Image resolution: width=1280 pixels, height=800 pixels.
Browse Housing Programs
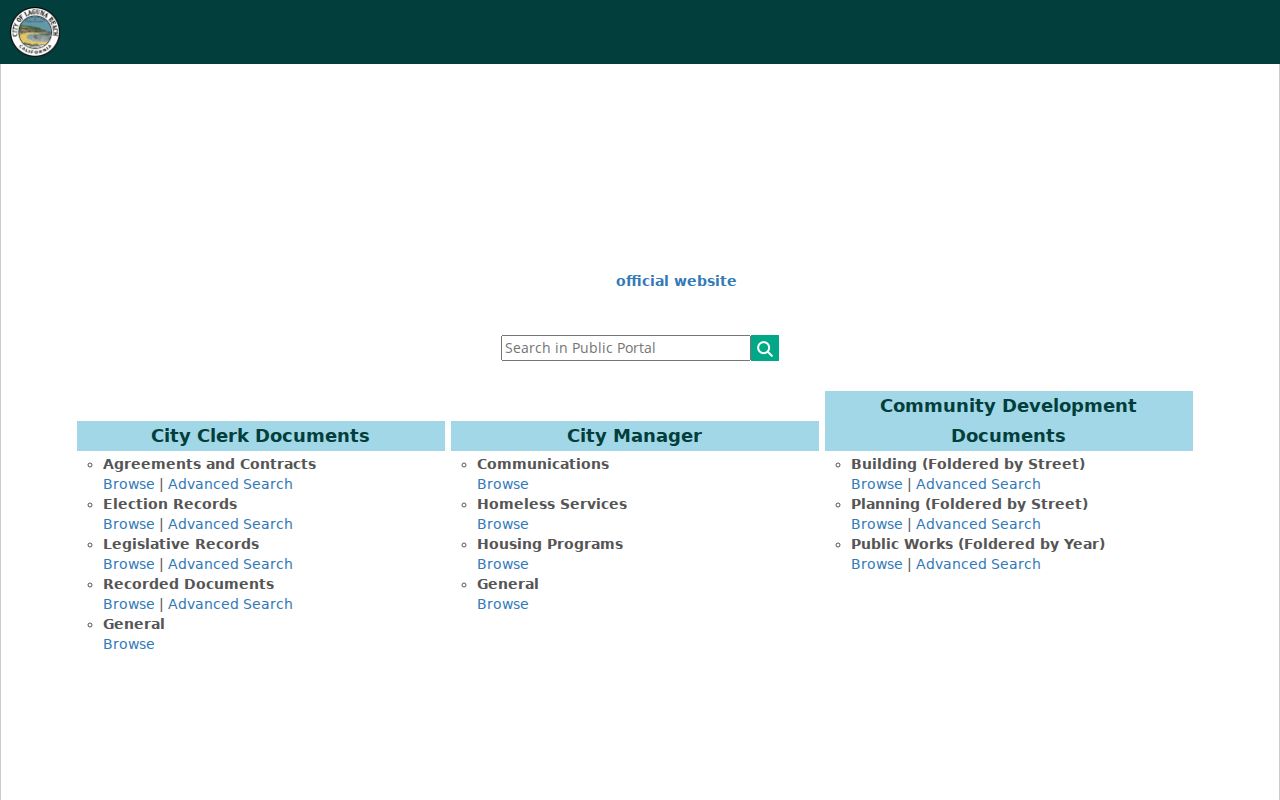coord(503,564)
